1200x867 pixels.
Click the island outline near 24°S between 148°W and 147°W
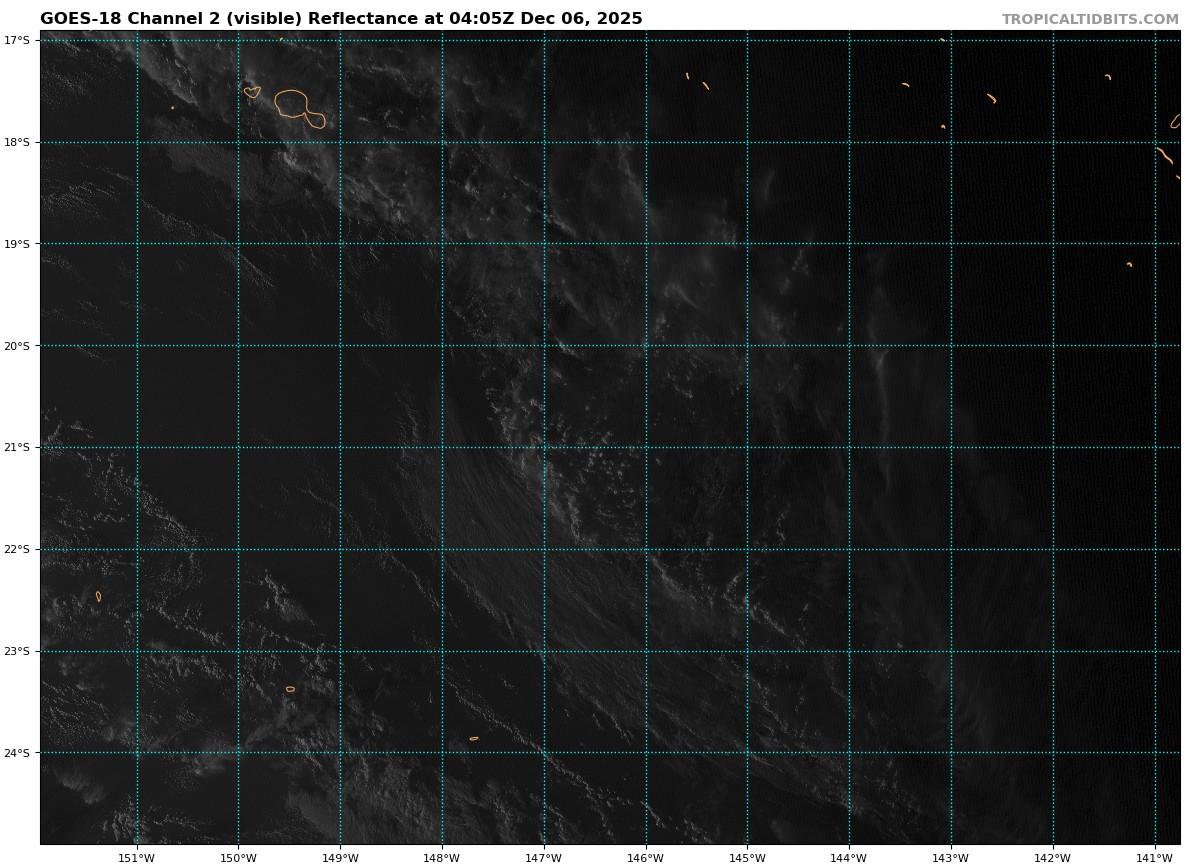tap(474, 739)
